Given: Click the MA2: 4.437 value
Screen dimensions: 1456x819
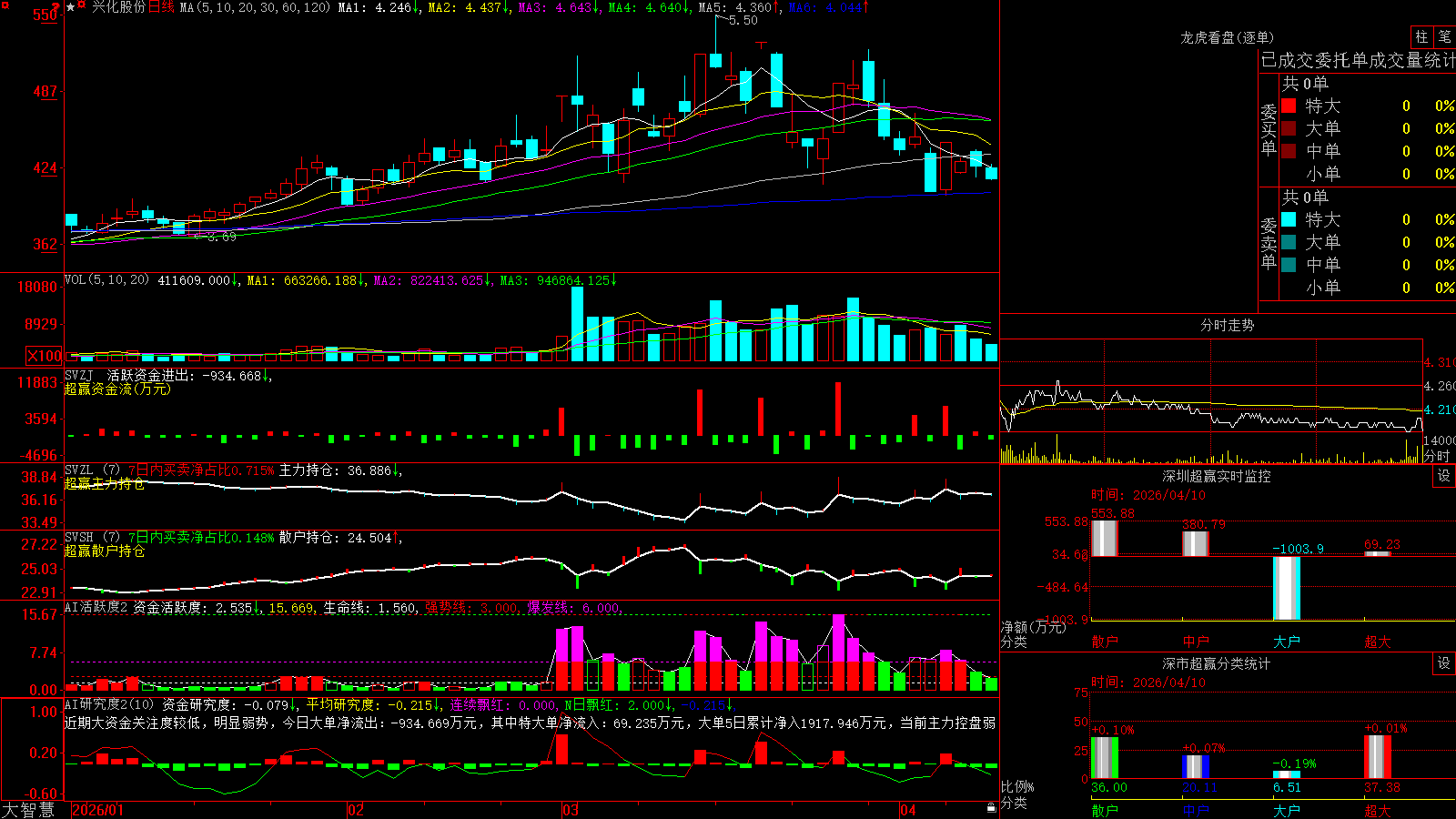Looking at the screenshot, I should pyautogui.click(x=469, y=7).
